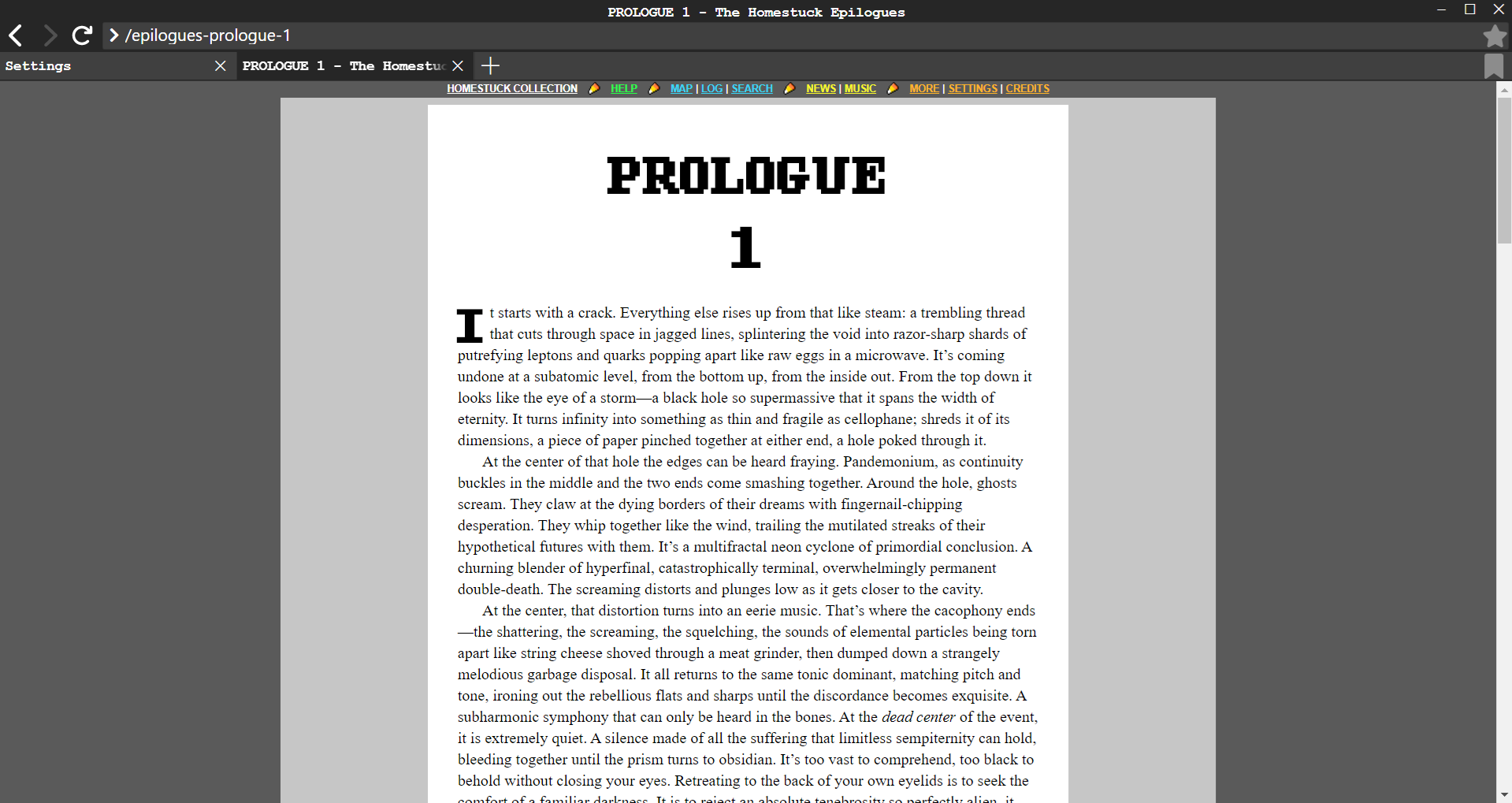Open the SEARCH link
The image size is (1512, 803).
752,89
